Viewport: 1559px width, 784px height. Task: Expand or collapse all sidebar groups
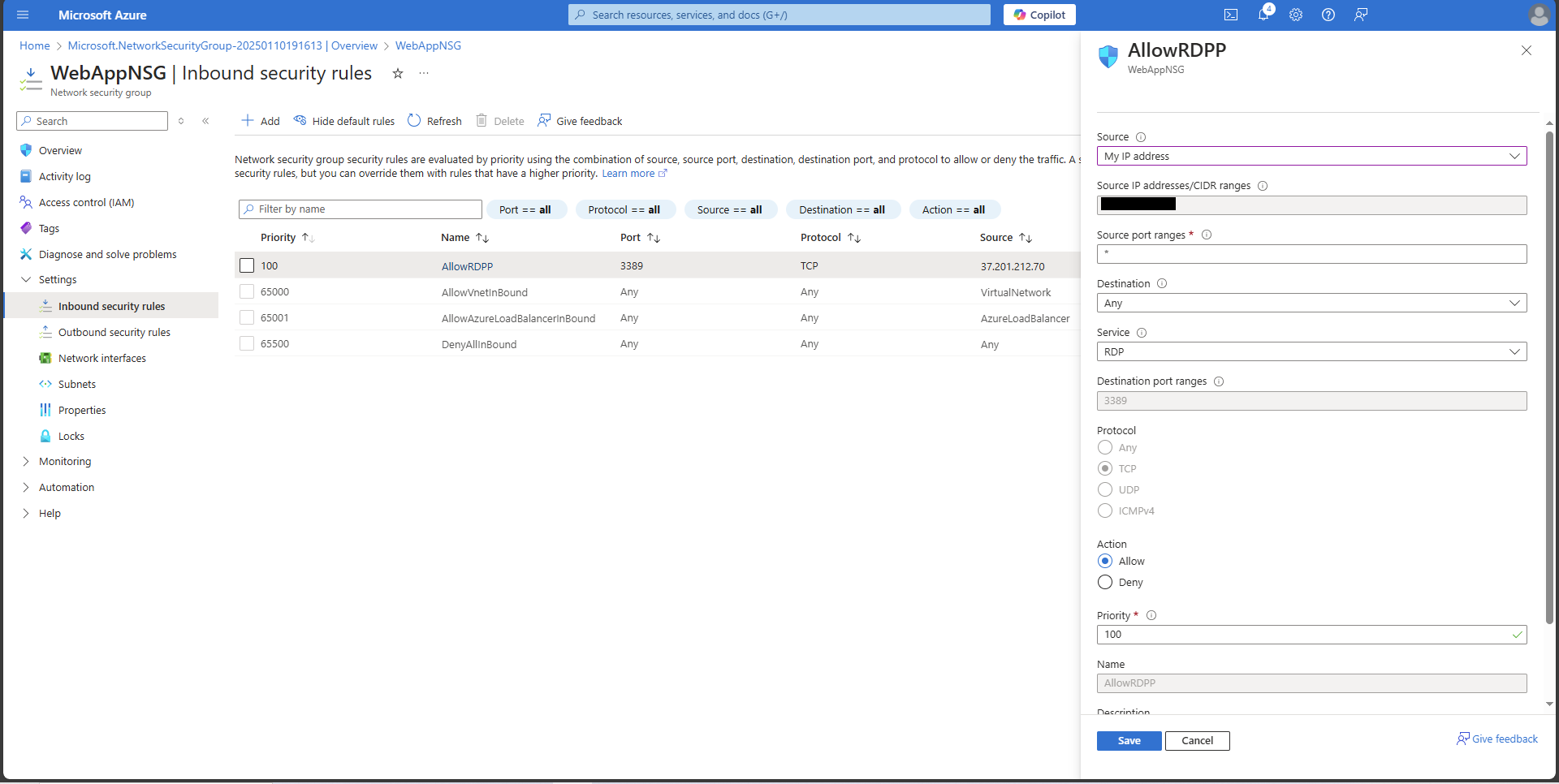pos(181,121)
